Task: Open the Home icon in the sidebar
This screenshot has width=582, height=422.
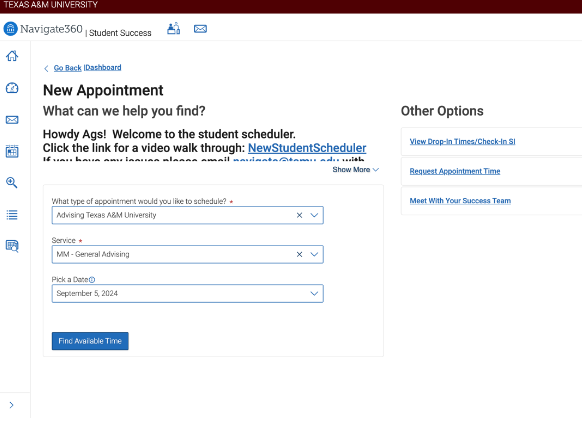Action: [12, 56]
